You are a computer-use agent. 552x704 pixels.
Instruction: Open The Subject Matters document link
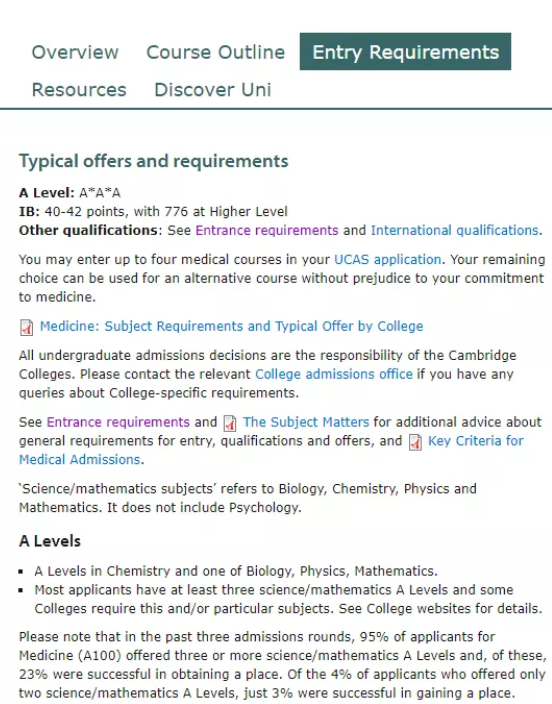point(306,422)
